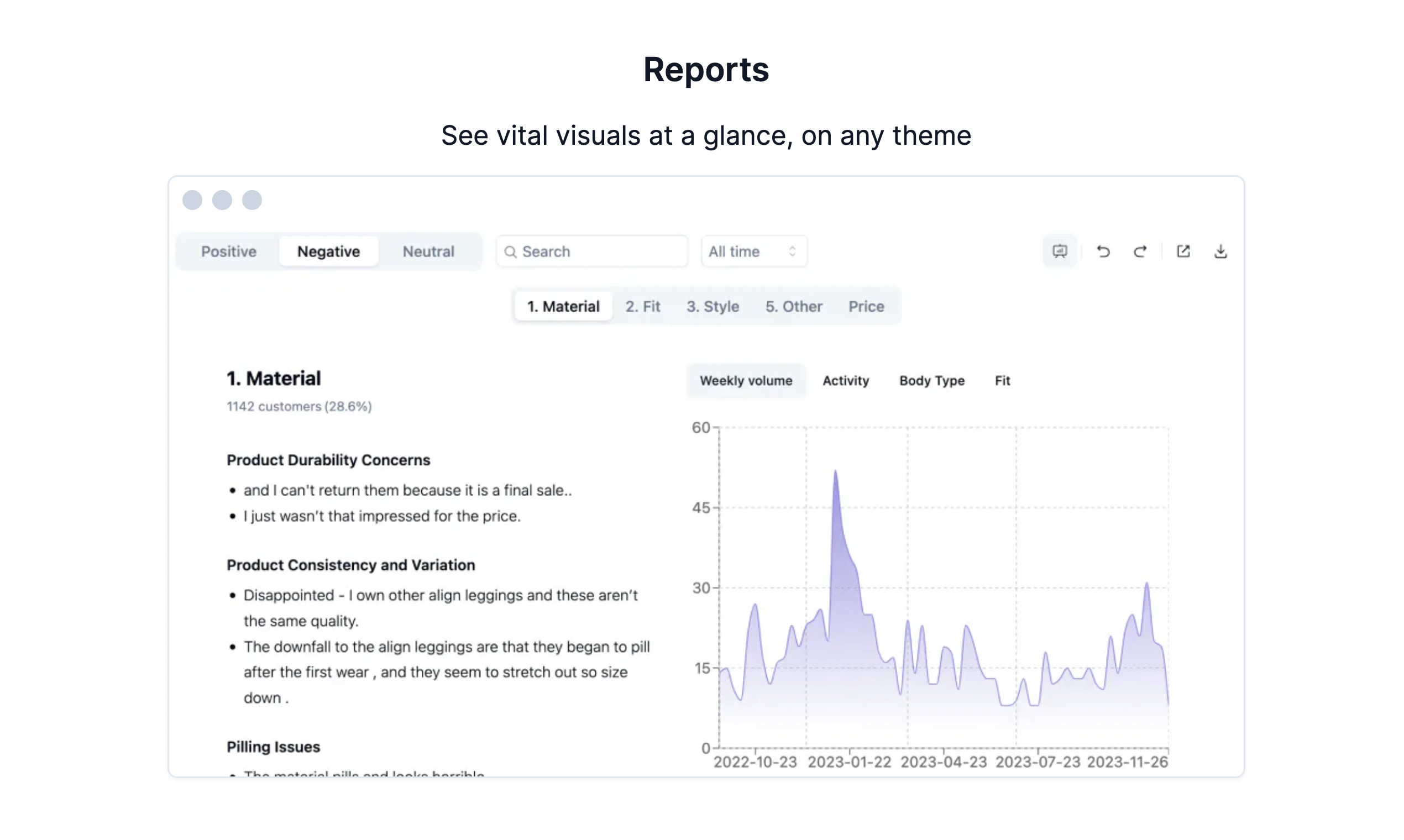
Task: Switch sentiment filter to Neutral
Action: [x=428, y=252]
